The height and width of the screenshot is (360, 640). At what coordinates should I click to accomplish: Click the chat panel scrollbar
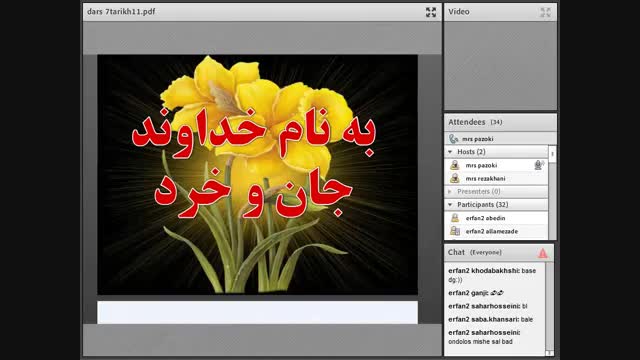pos(549,309)
